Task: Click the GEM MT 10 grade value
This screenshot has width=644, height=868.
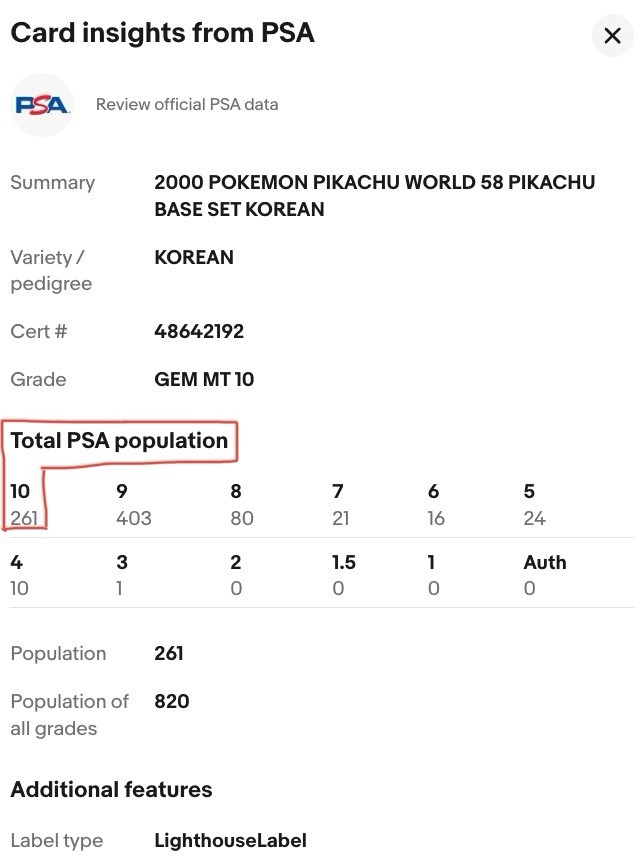Action: [204, 379]
